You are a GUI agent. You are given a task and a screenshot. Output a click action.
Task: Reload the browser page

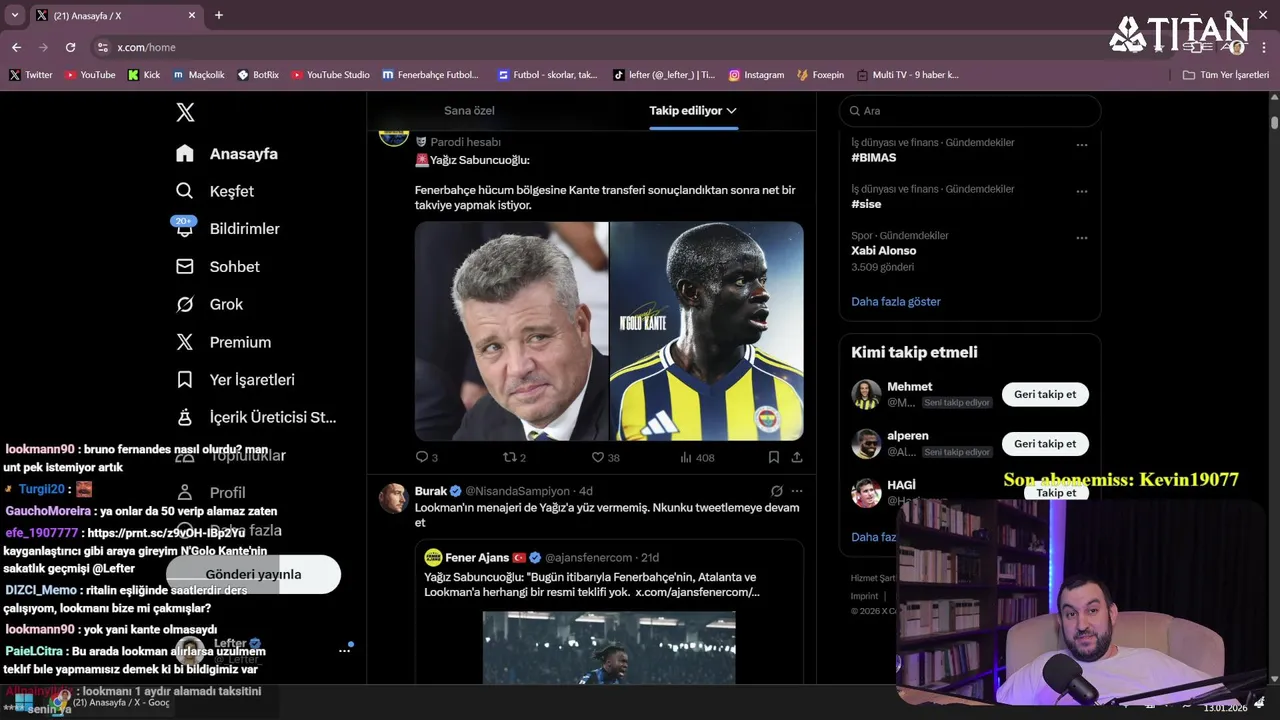click(70, 47)
